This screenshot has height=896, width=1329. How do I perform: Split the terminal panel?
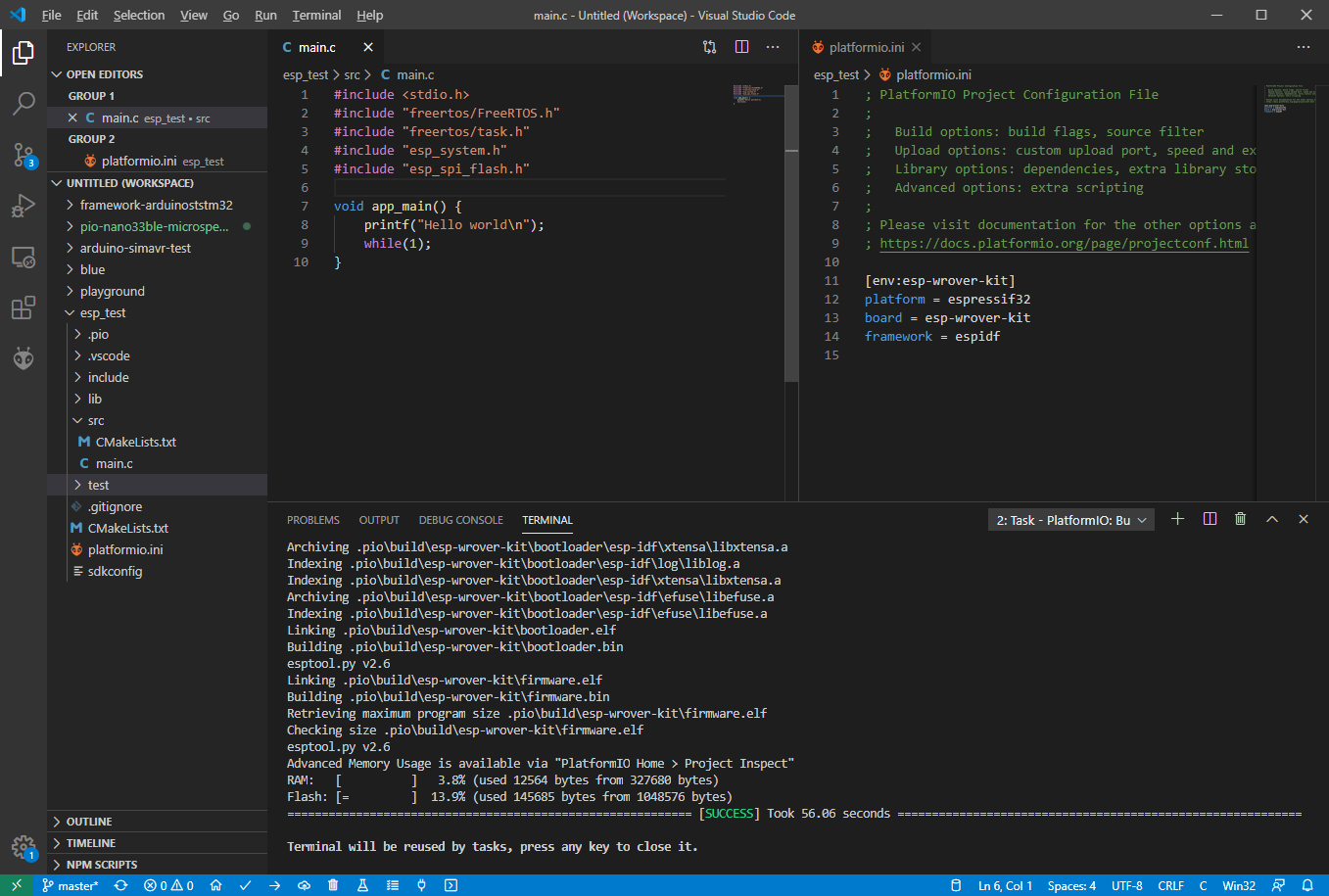[x=1210, y=519]
